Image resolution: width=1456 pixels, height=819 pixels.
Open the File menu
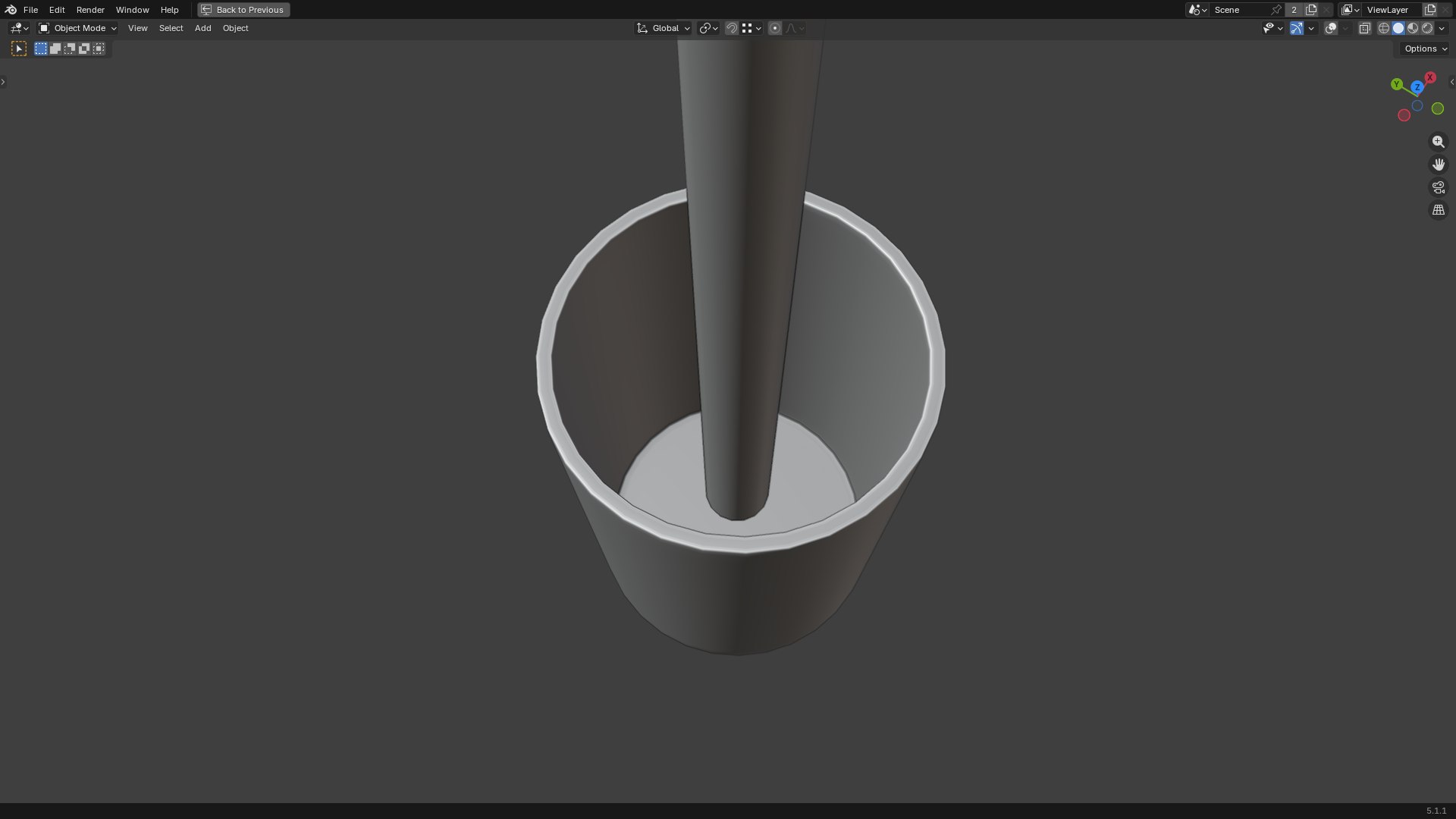tap(30, 10)
